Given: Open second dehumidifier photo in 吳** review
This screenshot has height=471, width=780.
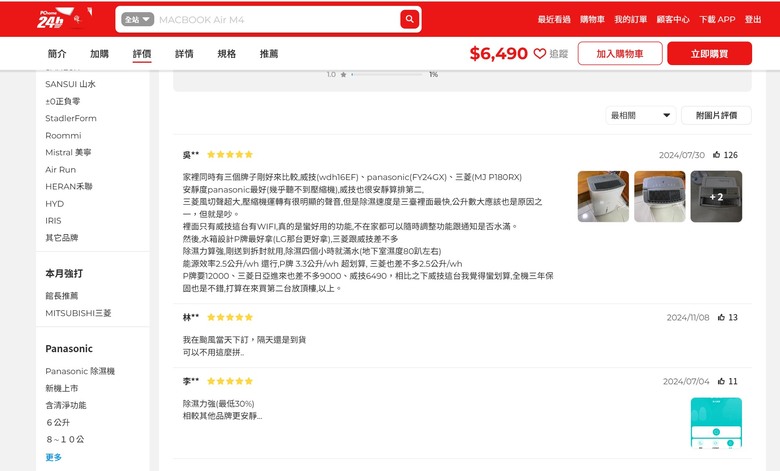Looking at the screenshot, I should (660, 196).
